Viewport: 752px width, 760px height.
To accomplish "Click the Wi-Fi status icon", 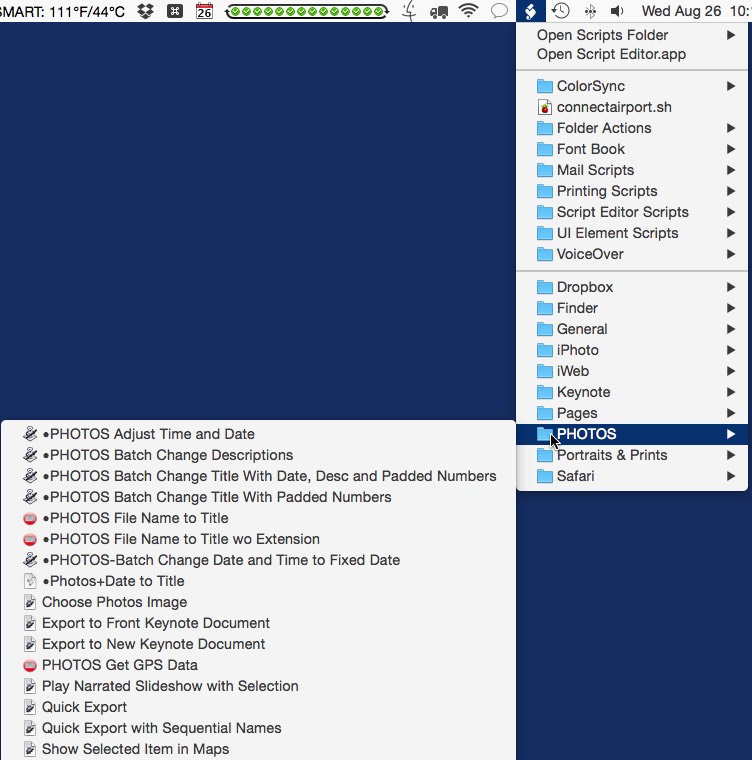I will (468, 10).
